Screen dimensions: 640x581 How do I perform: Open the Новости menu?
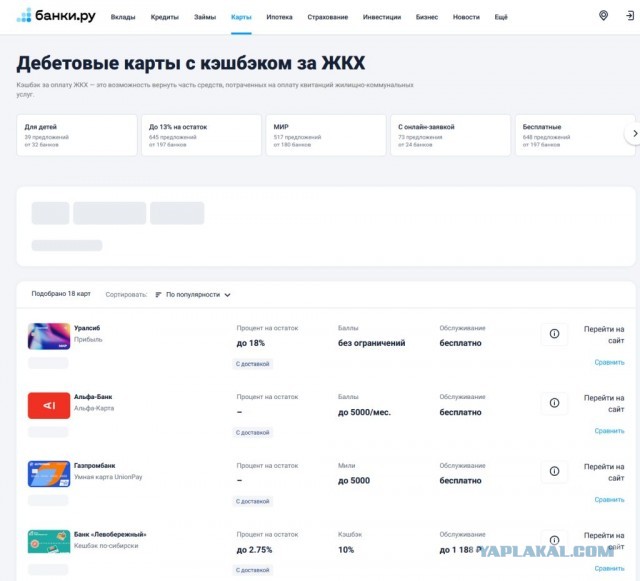466,17
